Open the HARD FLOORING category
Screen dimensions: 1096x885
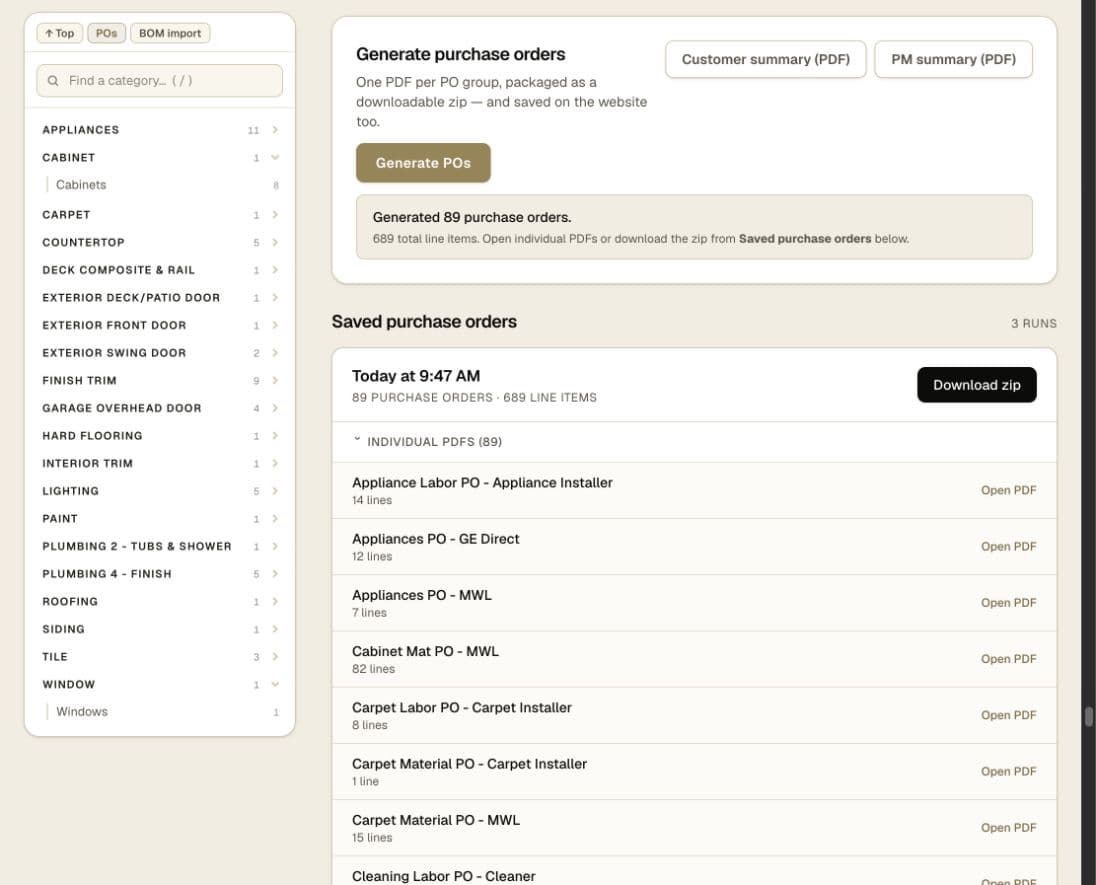(x=159, y=436)
